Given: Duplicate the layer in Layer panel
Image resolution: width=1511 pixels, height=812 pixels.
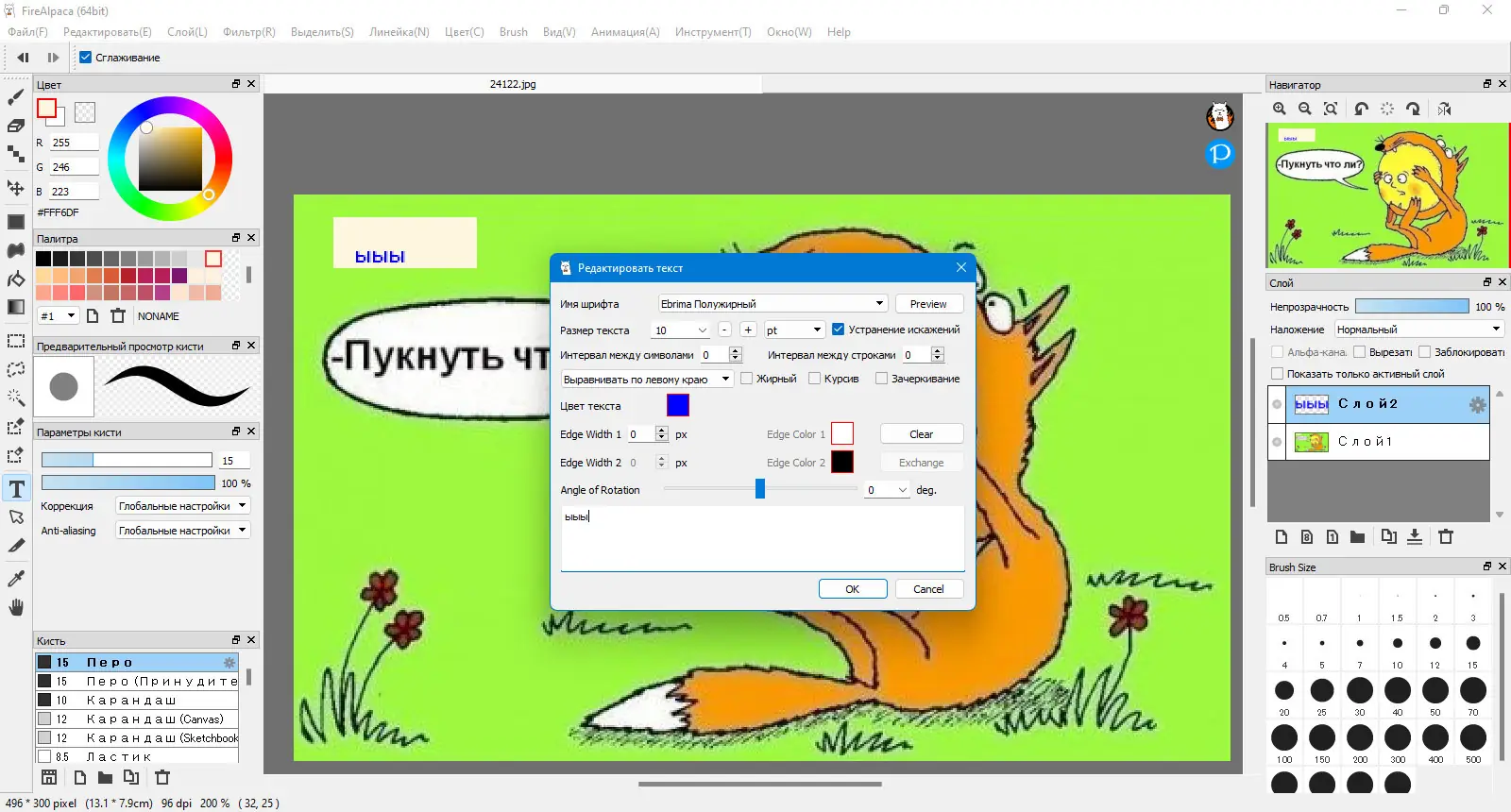Looking at the screenshot, I should click(x=1388, y=537).
